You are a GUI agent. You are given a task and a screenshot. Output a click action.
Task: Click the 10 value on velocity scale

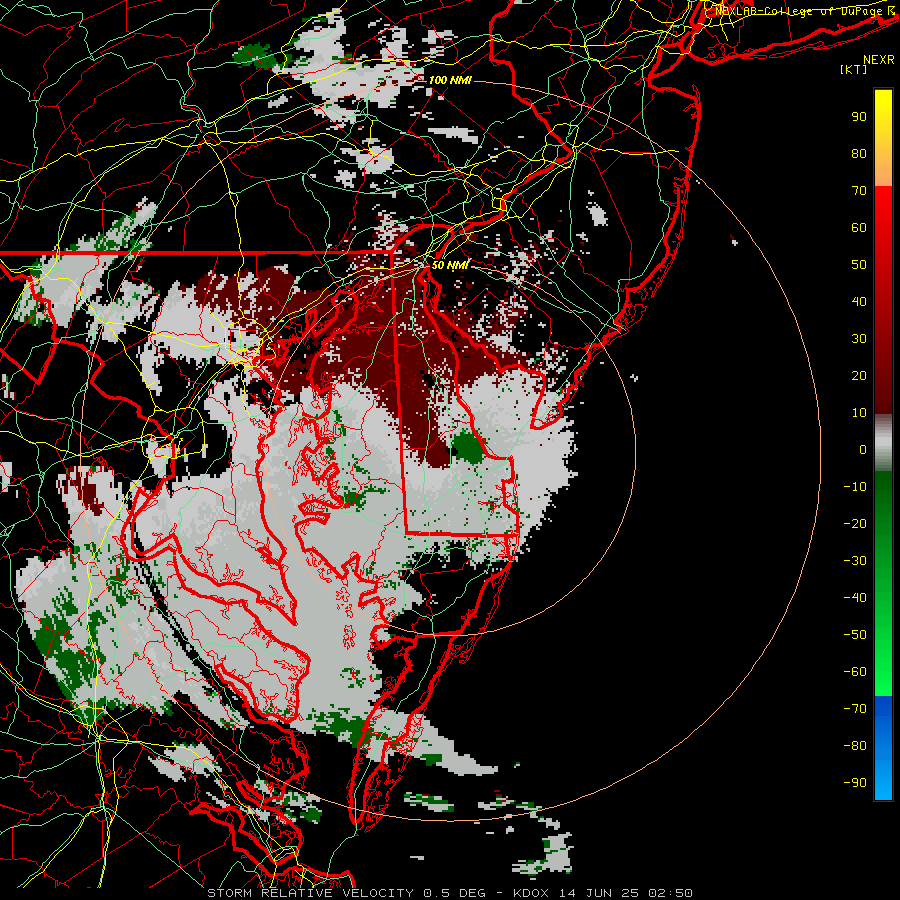tap(859, 413)
